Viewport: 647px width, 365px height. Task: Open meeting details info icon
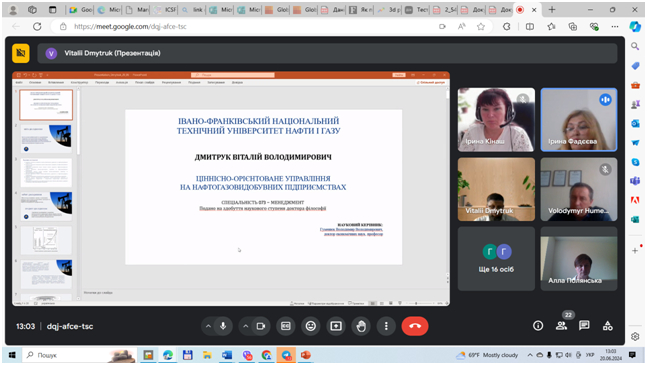tap(538, 326)
